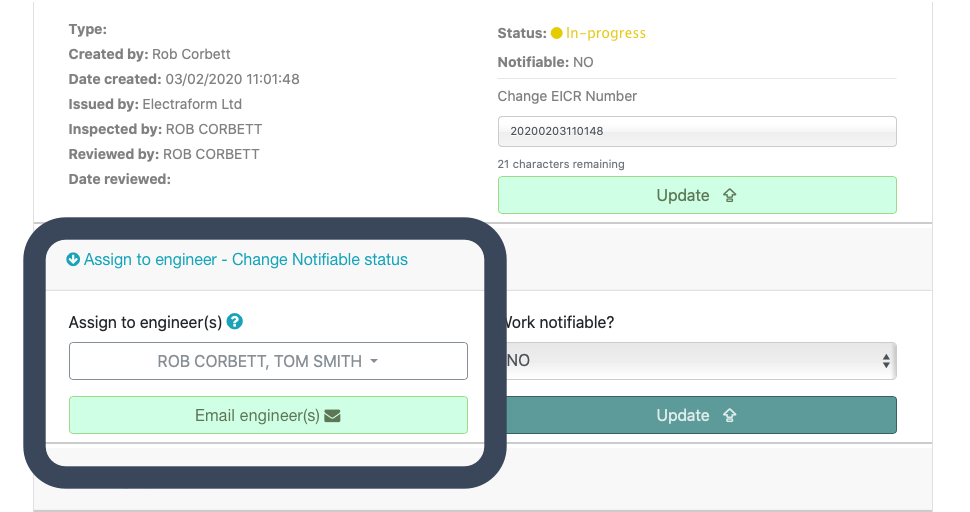Click the help question mark icon
Viewport: 970px width, 512px height.
[x=235, y=322]
